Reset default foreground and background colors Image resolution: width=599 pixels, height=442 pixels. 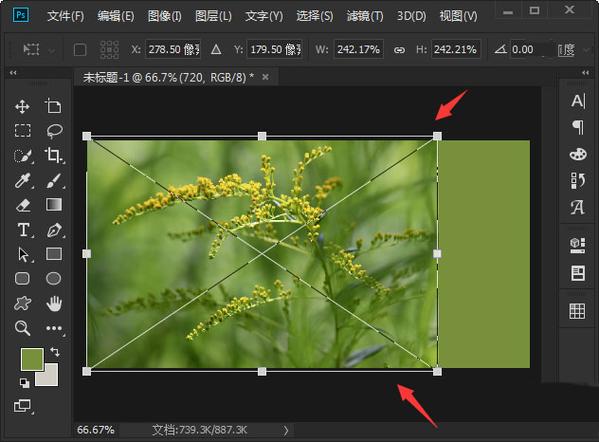(24, 383)
